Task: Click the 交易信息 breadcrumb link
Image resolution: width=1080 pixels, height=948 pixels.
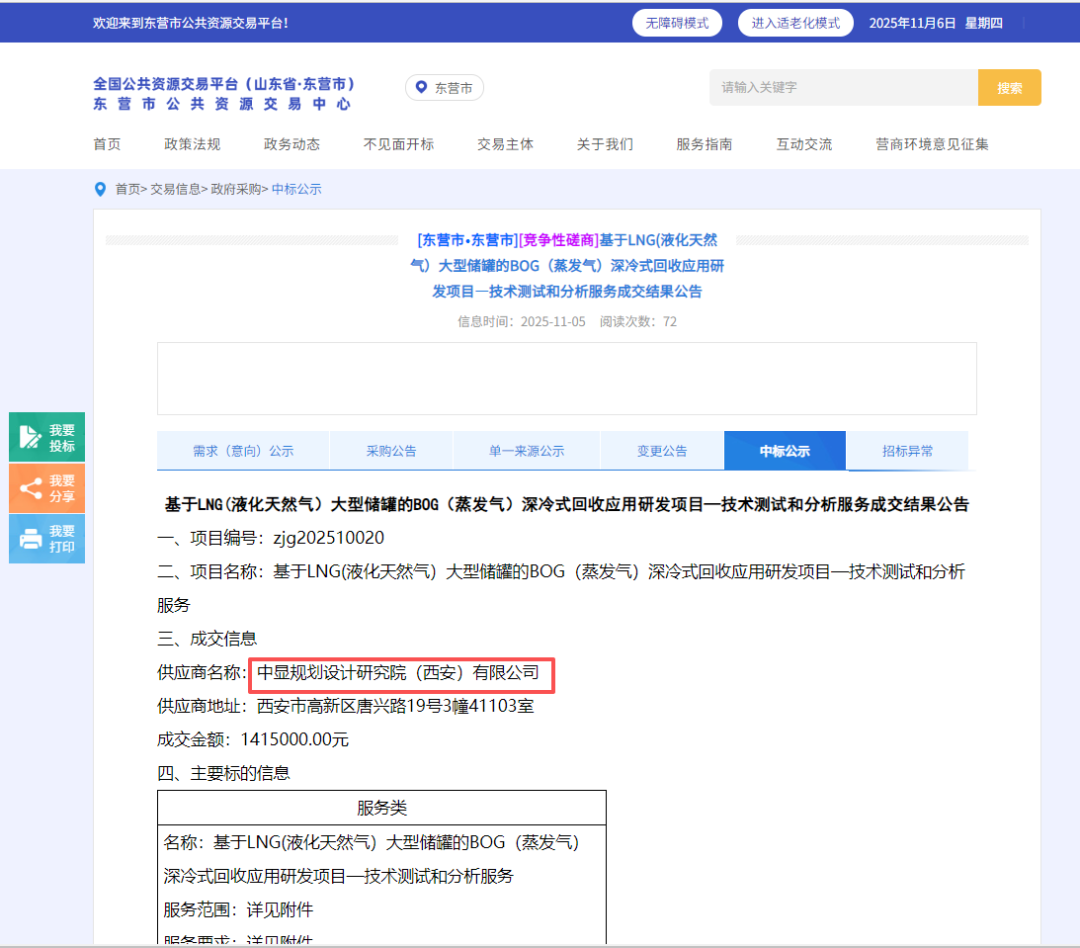Action: point(175,189)
